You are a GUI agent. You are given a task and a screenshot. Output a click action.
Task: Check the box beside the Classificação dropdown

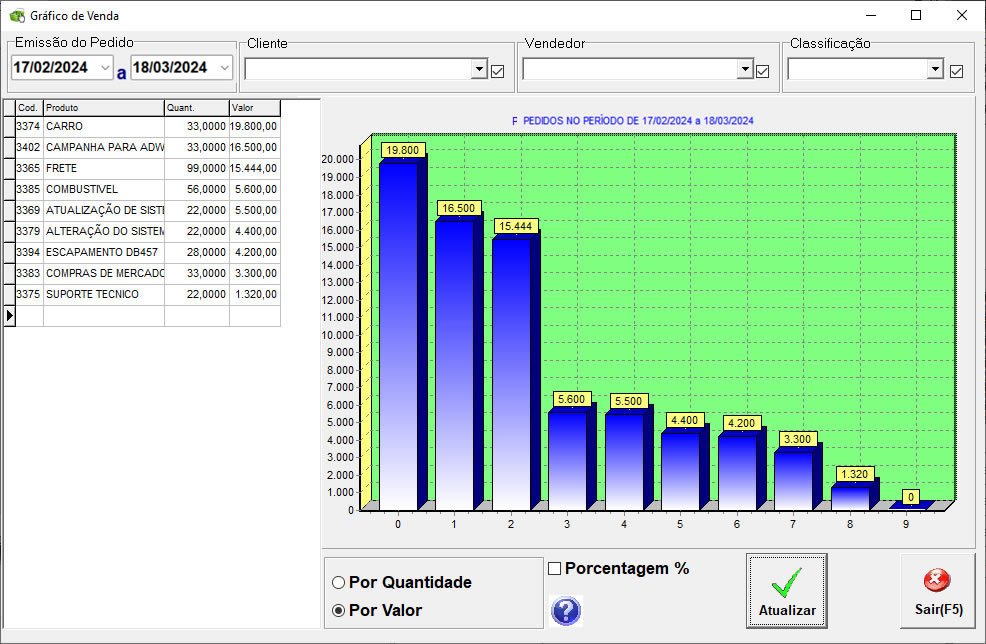[954, 69]
